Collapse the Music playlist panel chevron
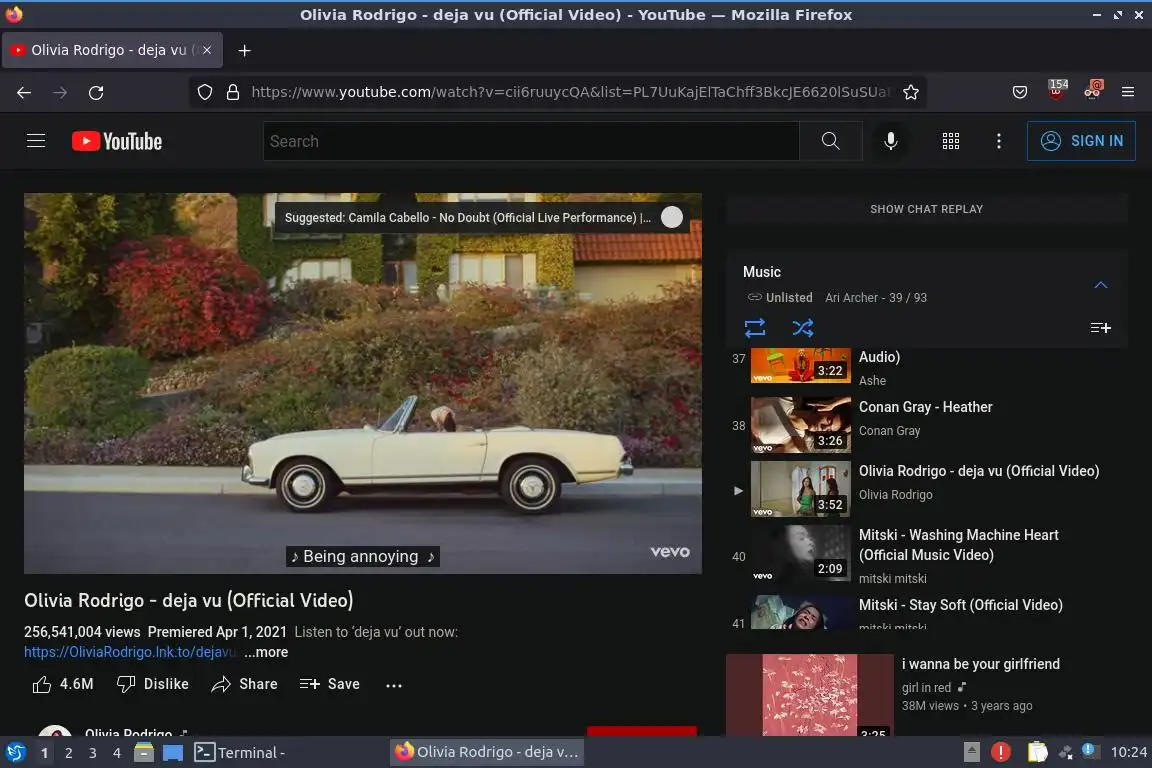The height and width of the screenshot is (768, 1152). click(x=1101, y=284)
